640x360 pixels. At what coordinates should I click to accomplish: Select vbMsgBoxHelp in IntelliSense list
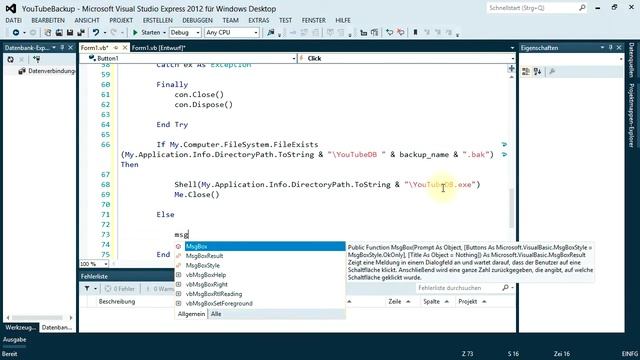pos(260,275)
